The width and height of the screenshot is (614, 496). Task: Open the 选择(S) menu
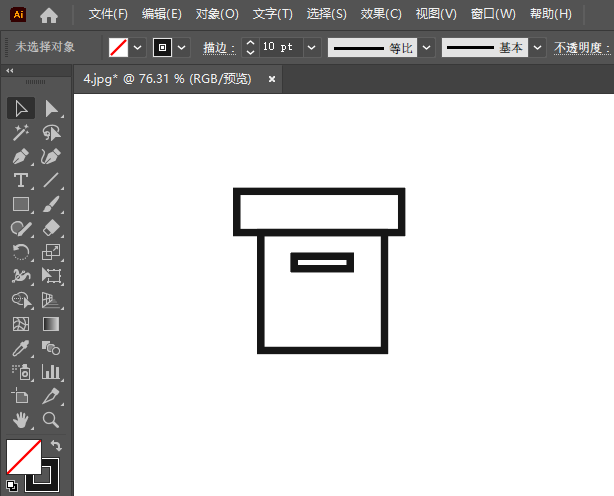click(327, 14)
